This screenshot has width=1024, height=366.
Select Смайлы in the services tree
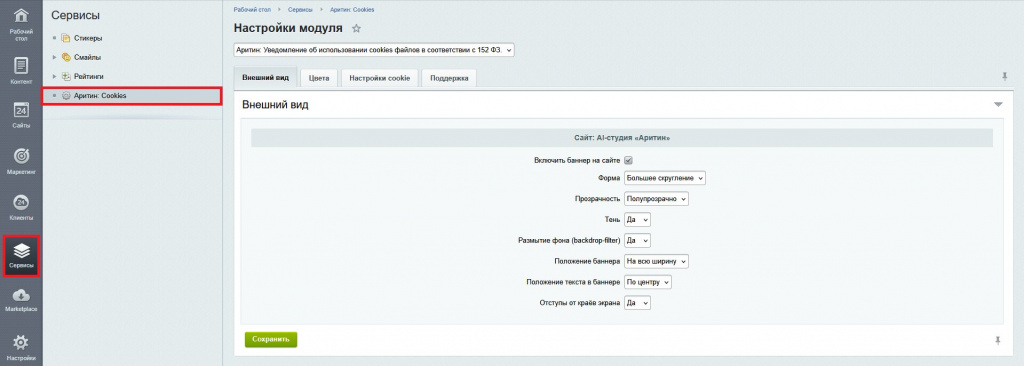point(88,57)
